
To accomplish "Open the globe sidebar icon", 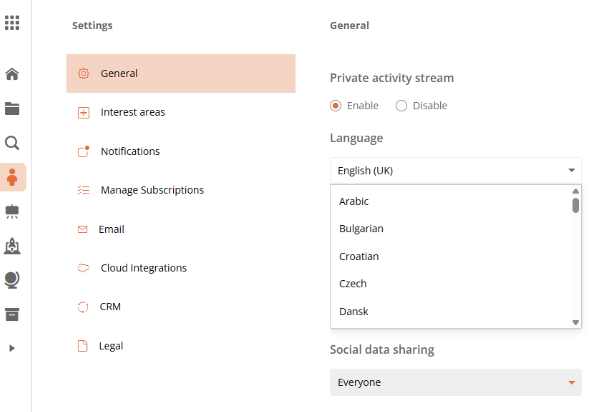I will (x=12, y=280).
